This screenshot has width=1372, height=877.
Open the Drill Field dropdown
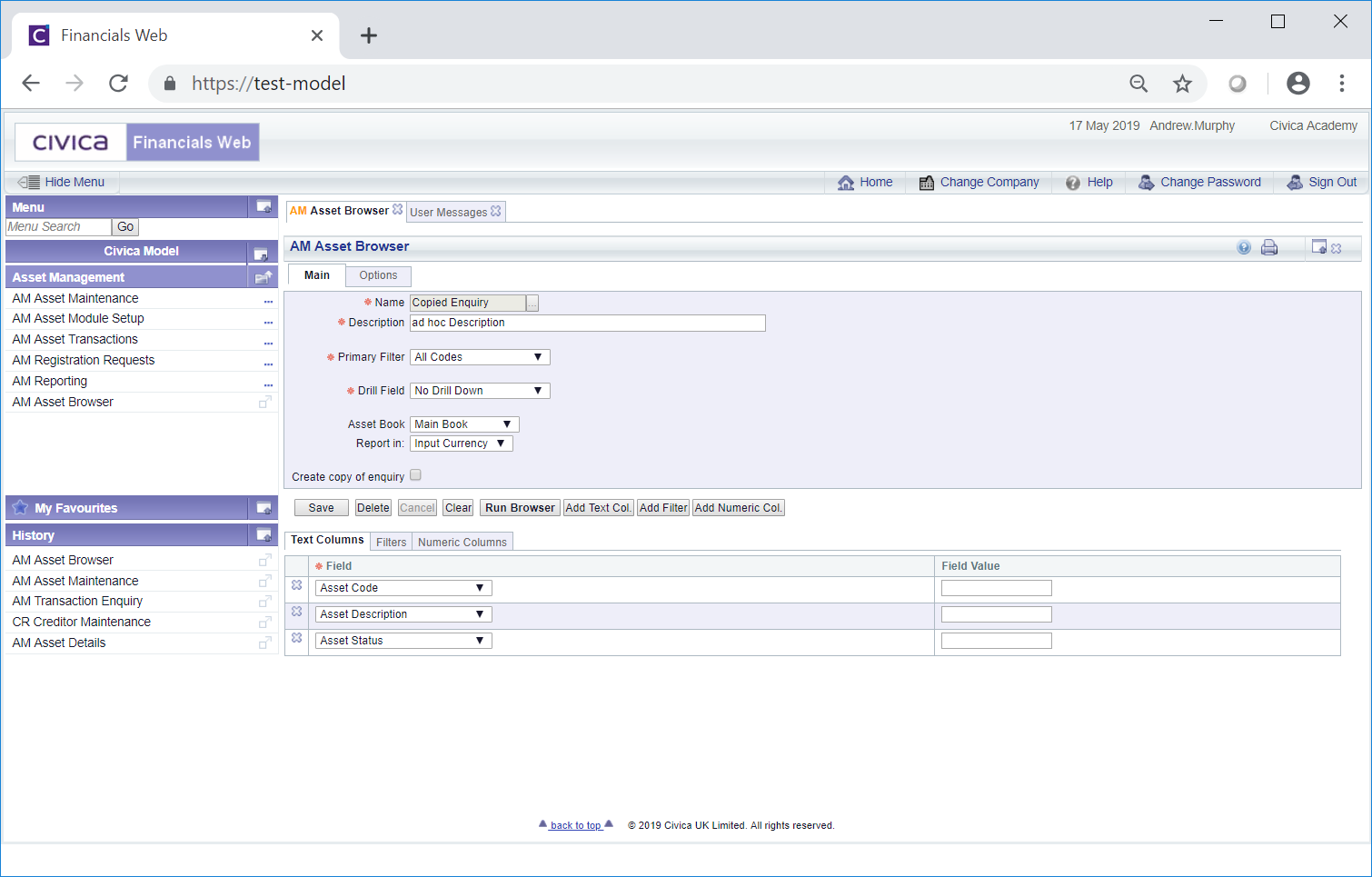(x=480, y=391)
